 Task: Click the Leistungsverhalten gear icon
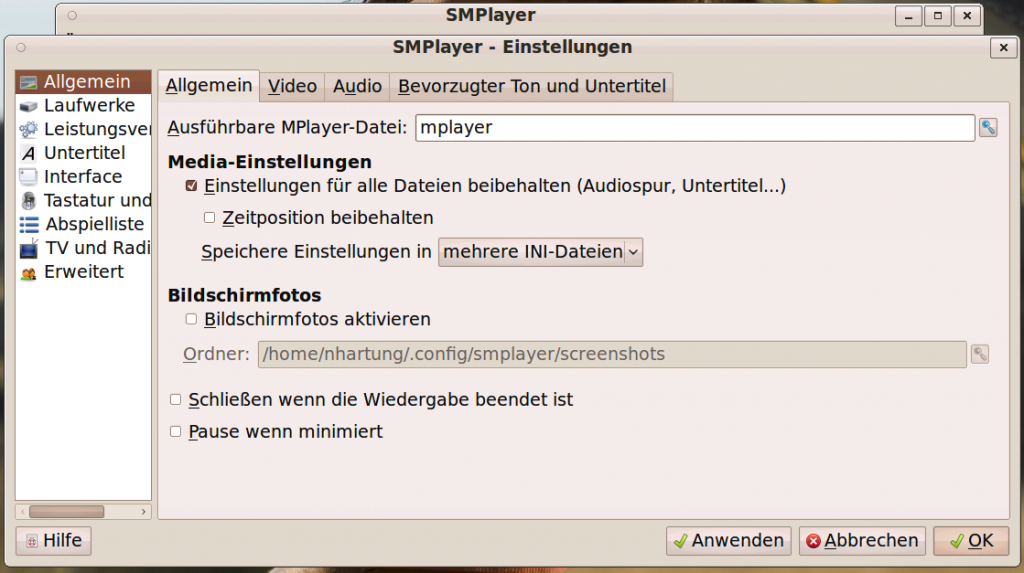click(29, 129)
